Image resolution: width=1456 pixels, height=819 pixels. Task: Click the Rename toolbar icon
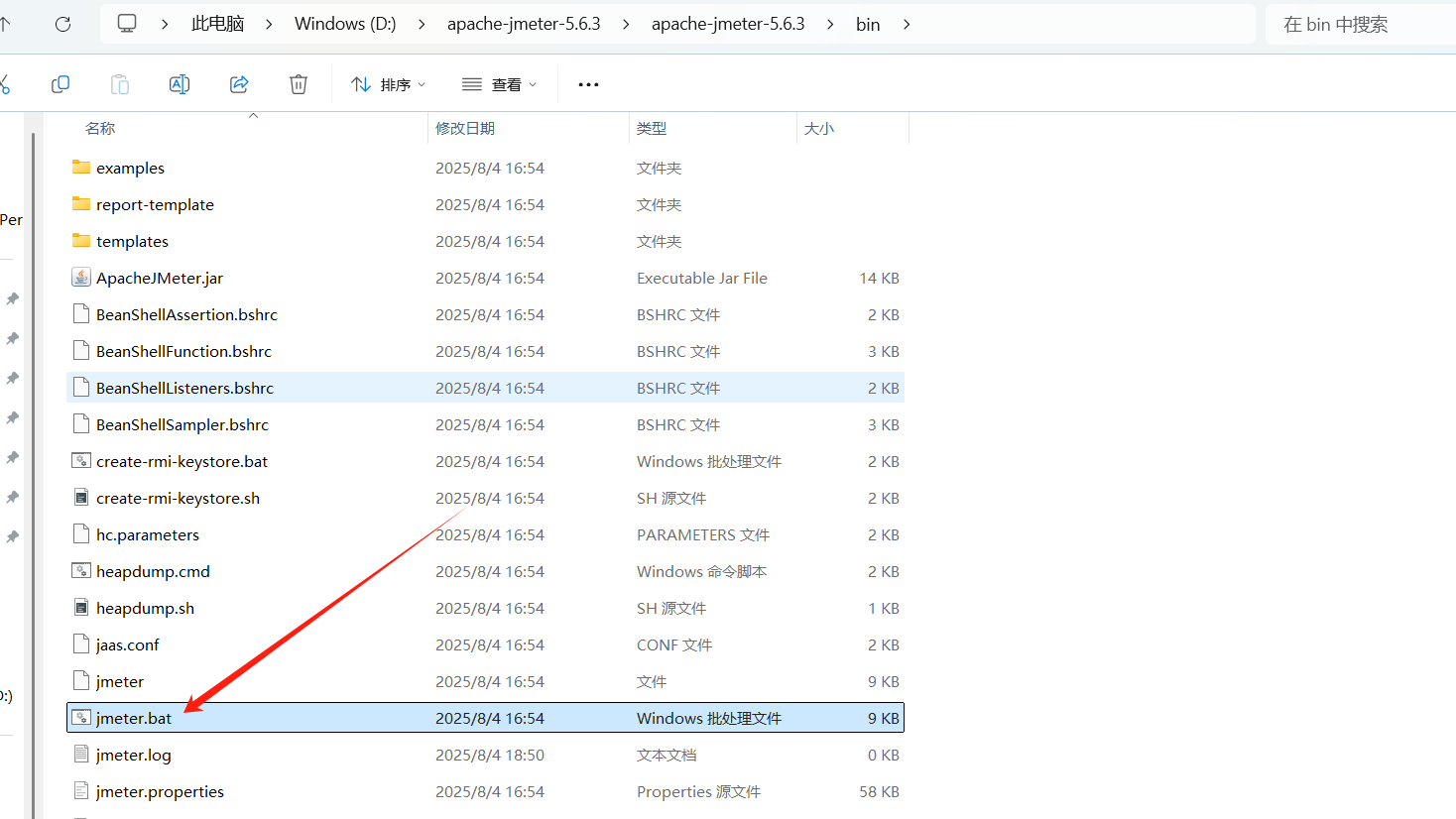[x=180, y=84]
